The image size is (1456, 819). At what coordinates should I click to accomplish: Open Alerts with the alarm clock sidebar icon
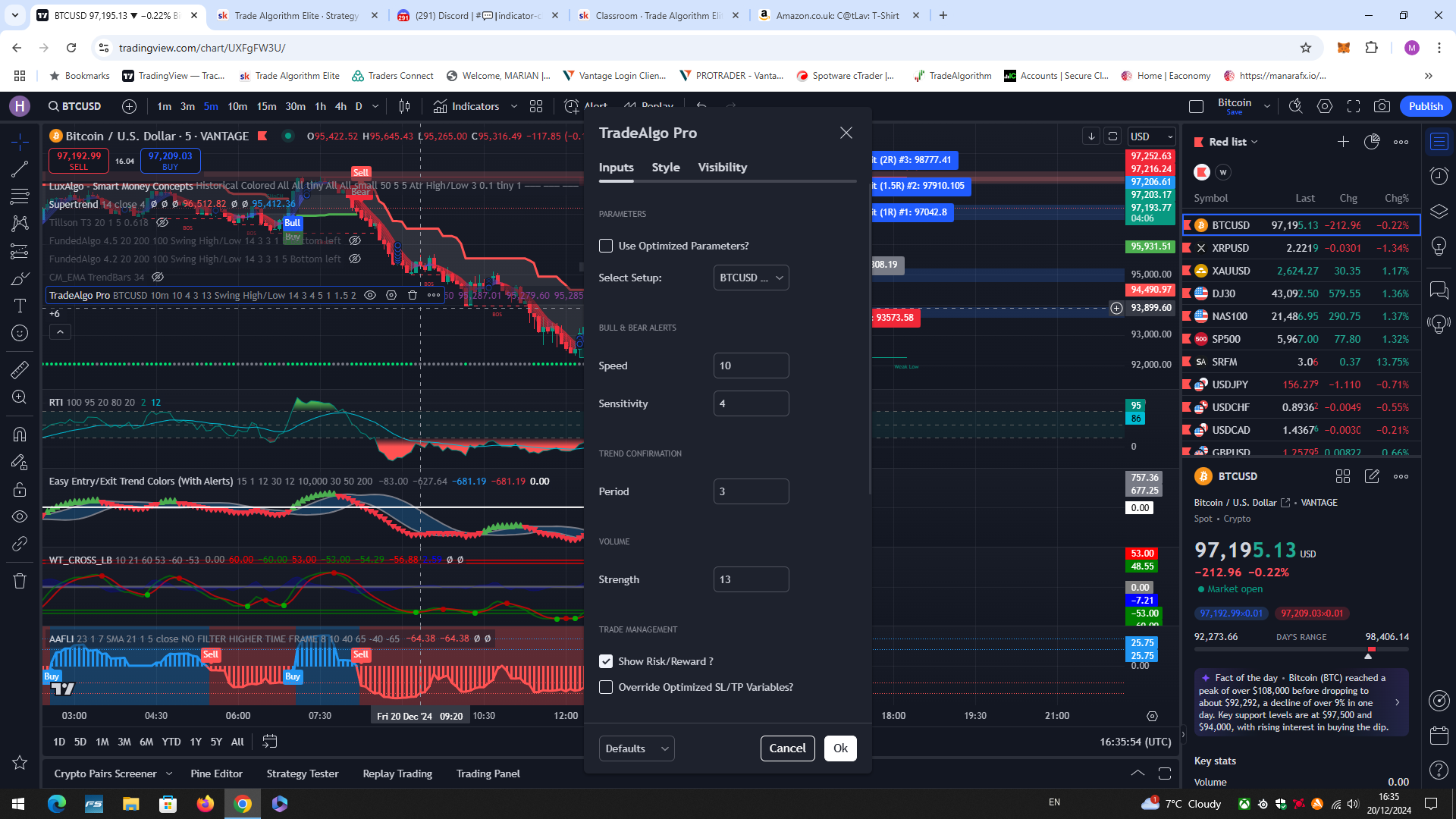click(x=1438, y=176)
